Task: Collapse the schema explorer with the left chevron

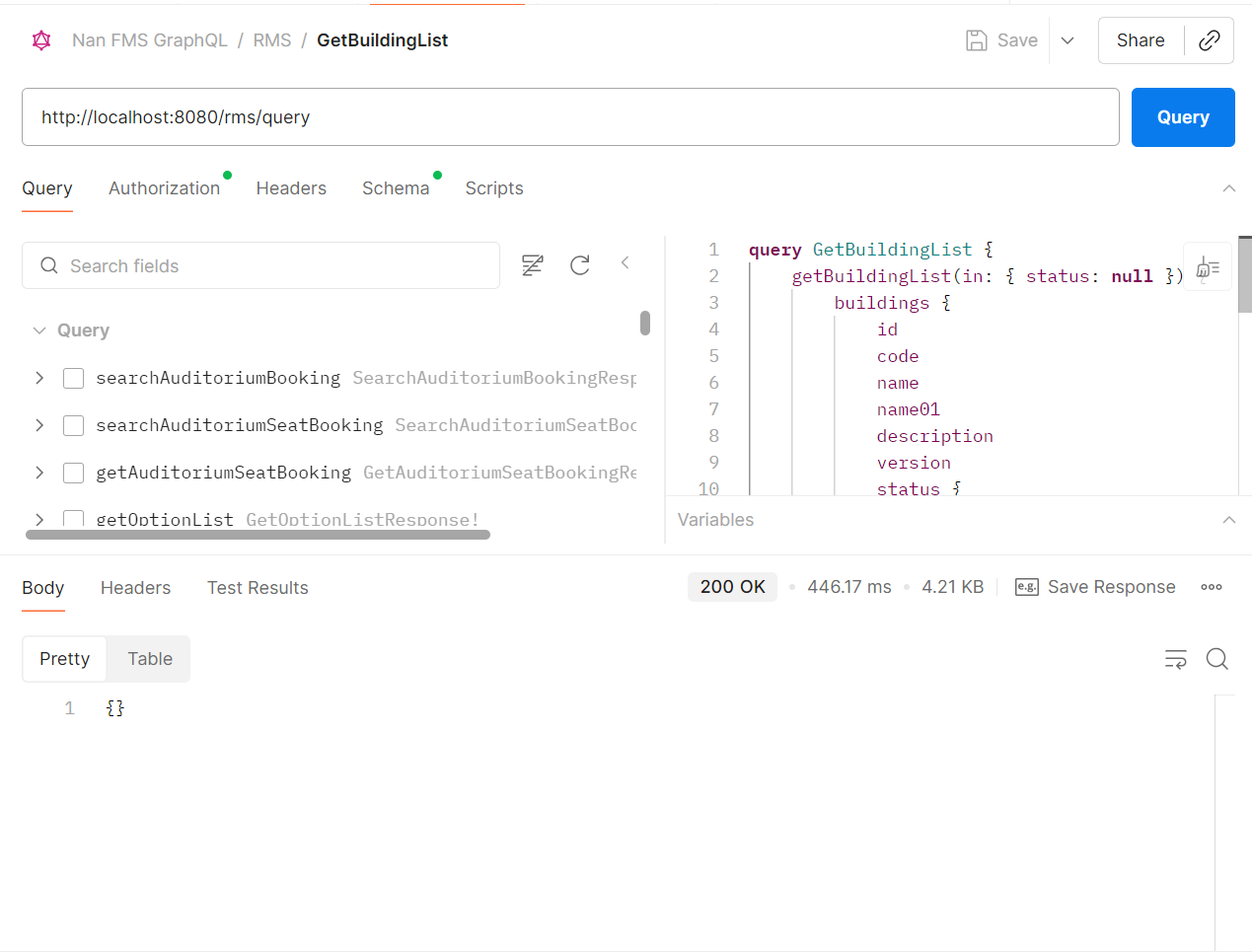Action: click(x=625, y=262)
